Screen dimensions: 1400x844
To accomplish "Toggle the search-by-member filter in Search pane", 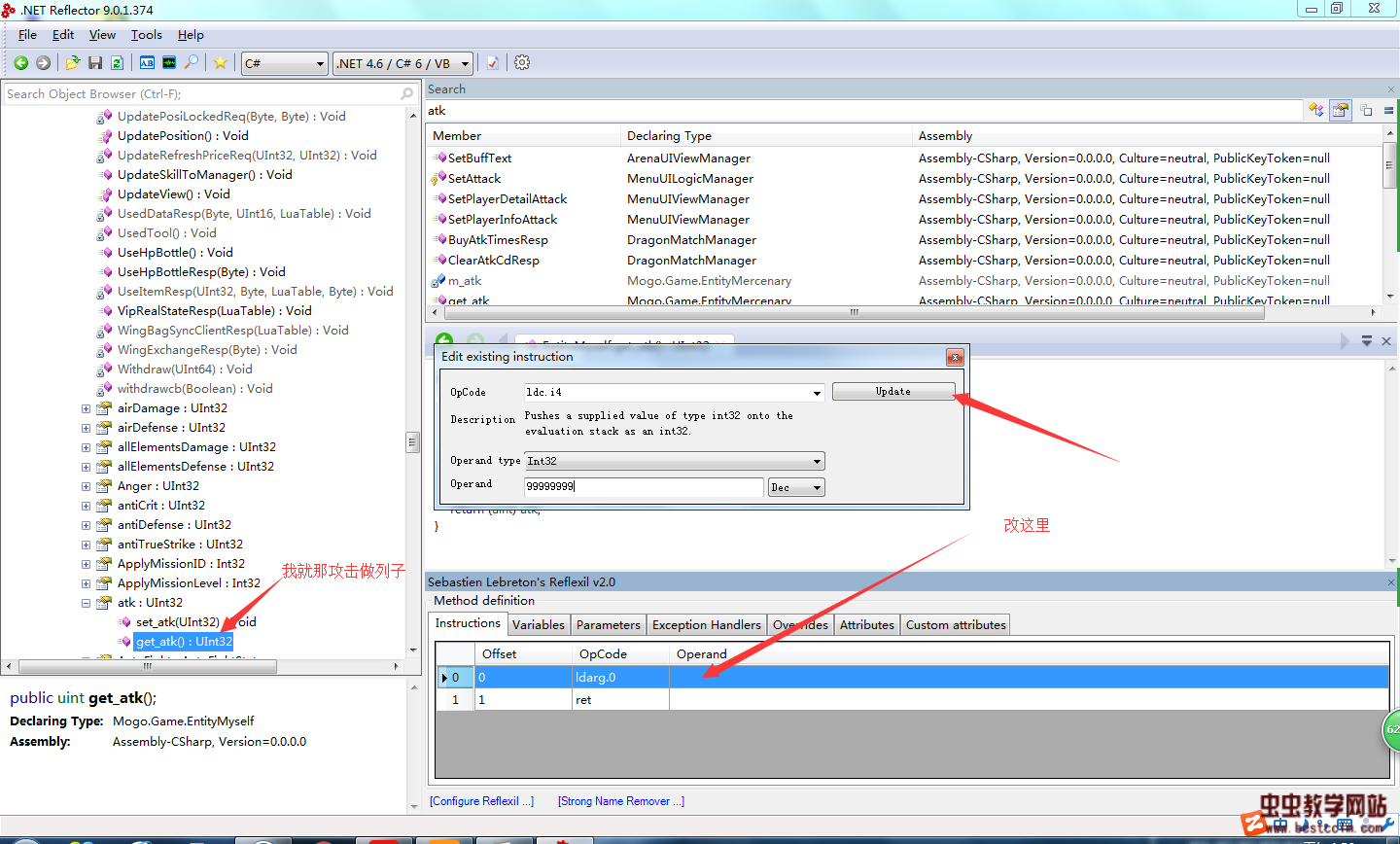I will click(x=1341, y=111).
